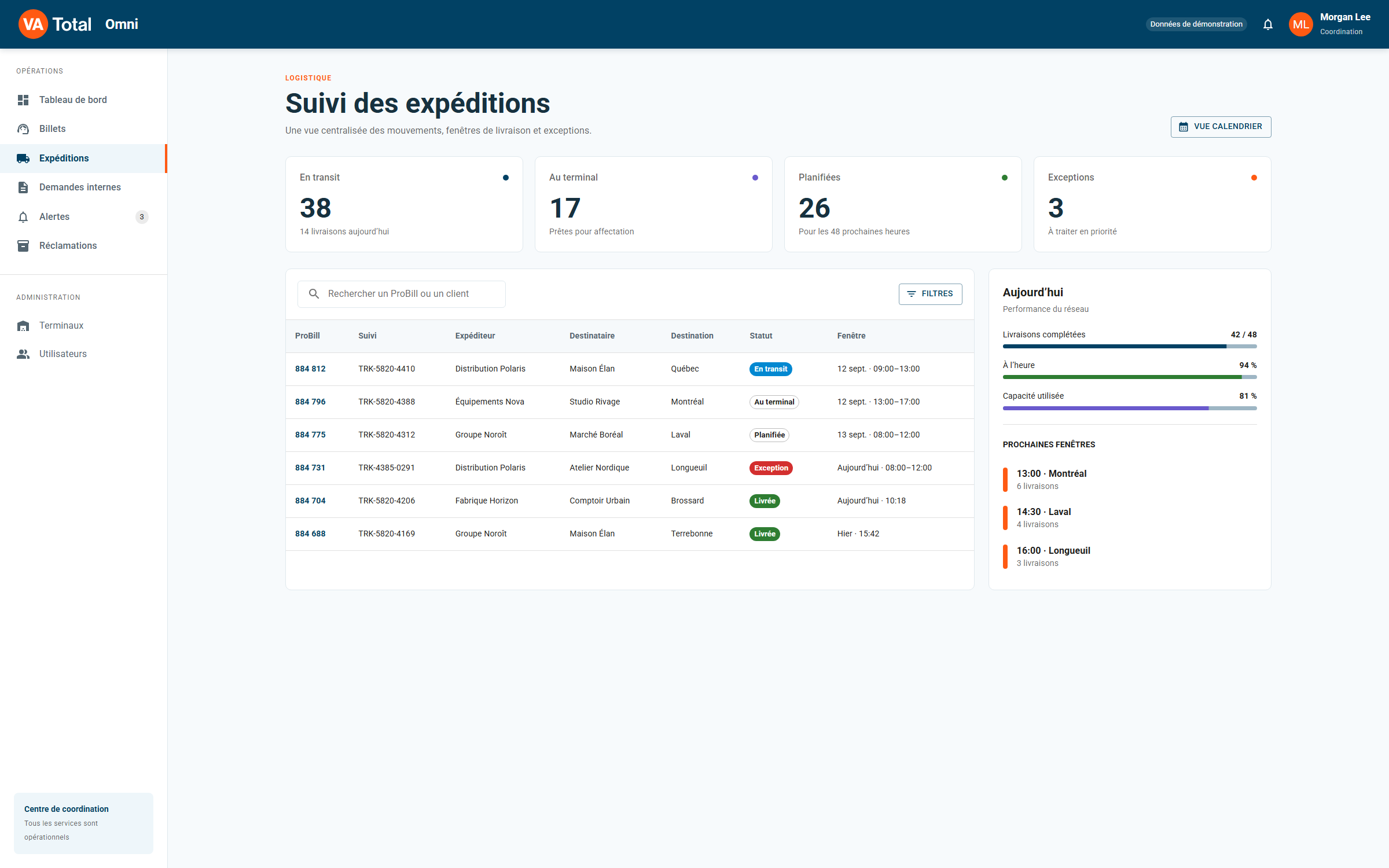Open the Alertes menu item

tap(83, 217)
